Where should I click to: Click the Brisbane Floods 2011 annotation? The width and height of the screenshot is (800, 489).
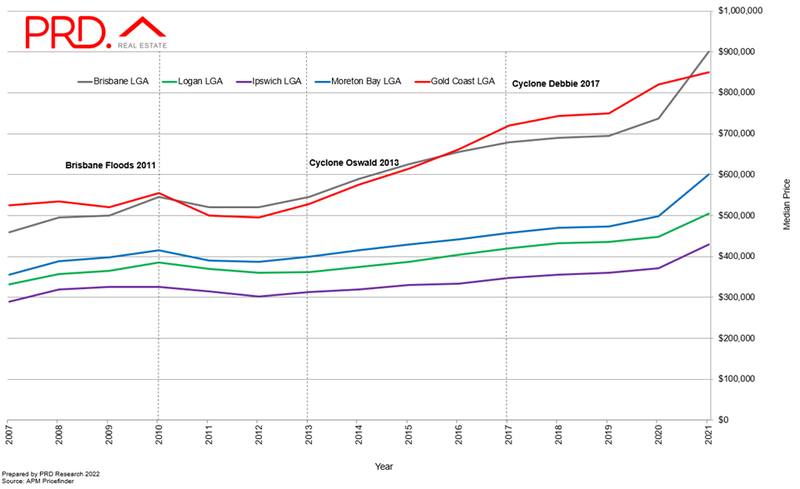(110, 165)
